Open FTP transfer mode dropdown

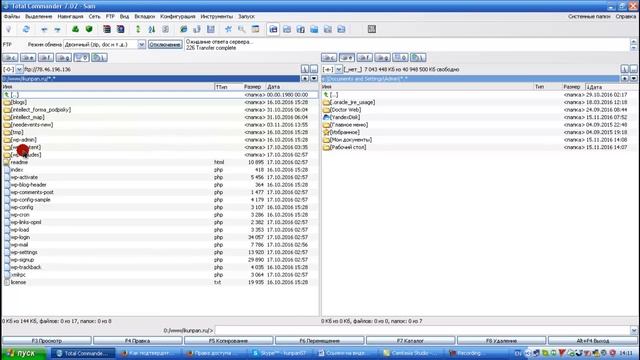click(141, 44)
